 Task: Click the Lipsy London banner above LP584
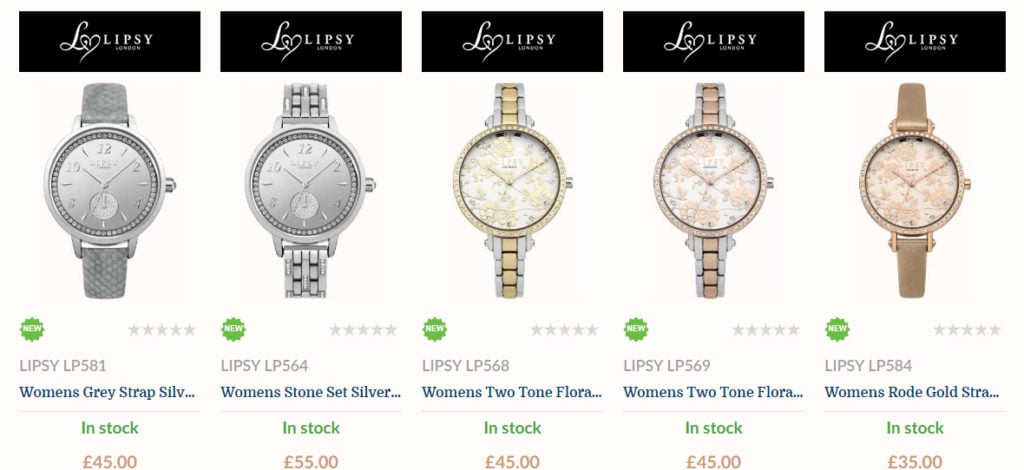coord(915,41)
